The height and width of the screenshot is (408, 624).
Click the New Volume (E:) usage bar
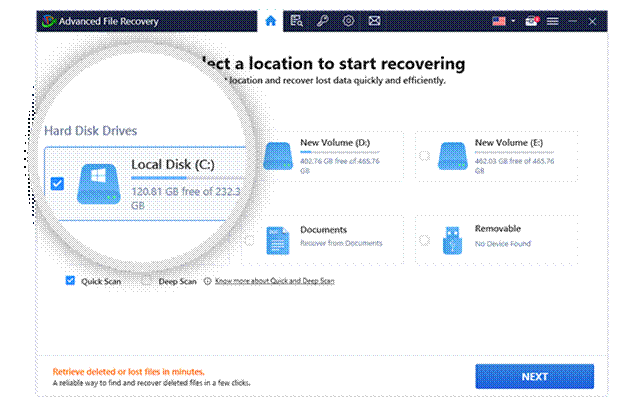click(x=514, y=152)
